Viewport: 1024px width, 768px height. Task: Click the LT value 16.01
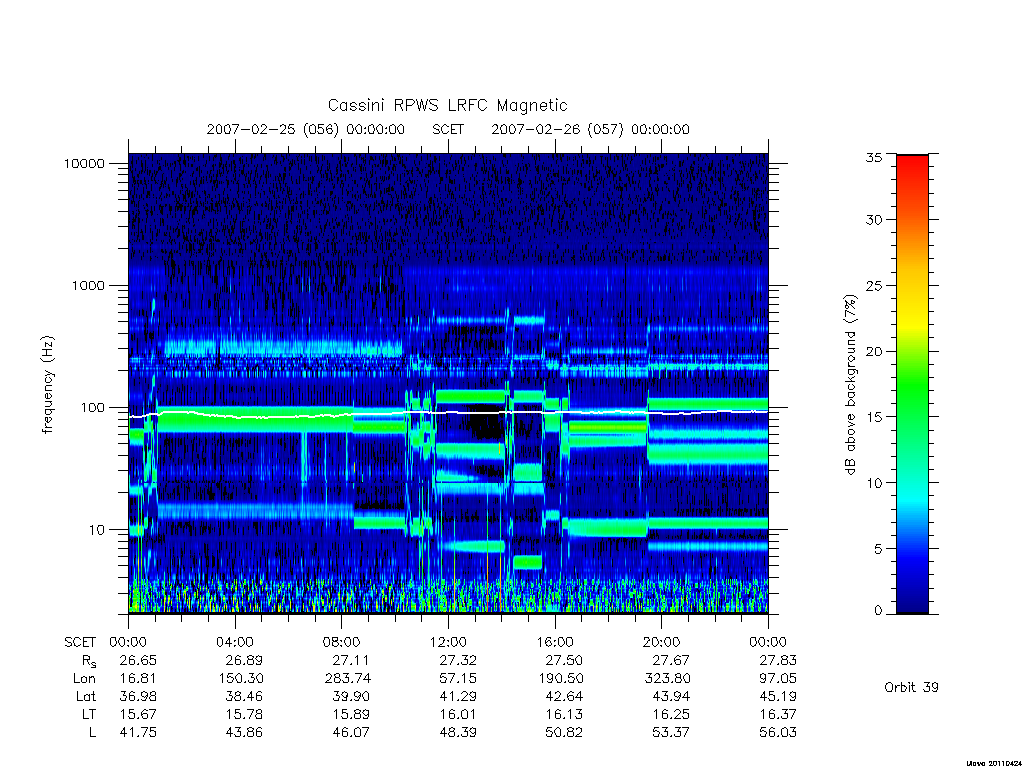click(458, 714)
